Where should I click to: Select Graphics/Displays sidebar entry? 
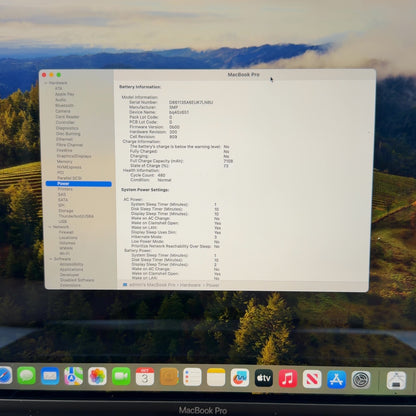[x=74, y=156]
